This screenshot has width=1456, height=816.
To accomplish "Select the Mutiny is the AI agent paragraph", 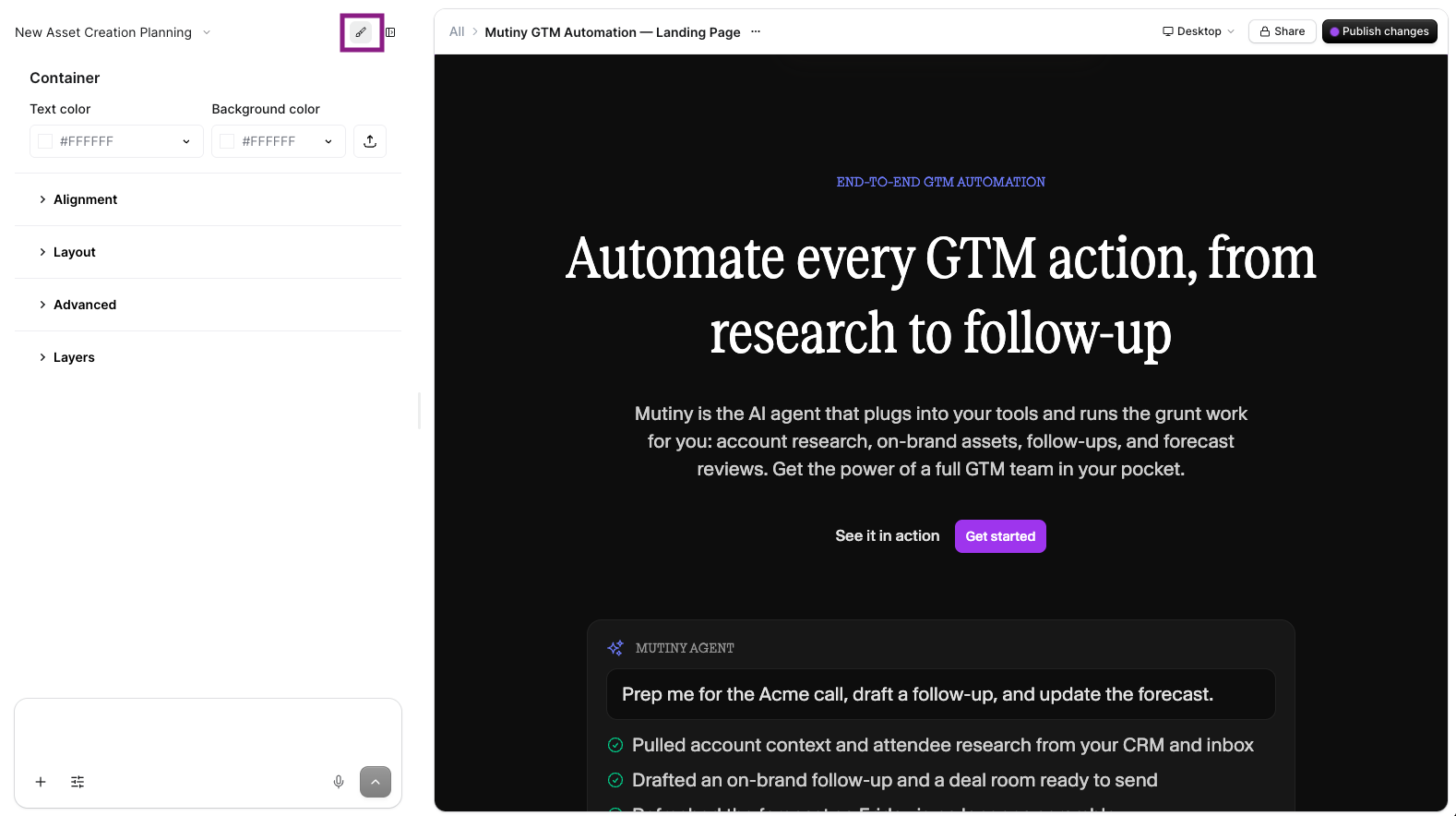I will [x=941, y=441].
